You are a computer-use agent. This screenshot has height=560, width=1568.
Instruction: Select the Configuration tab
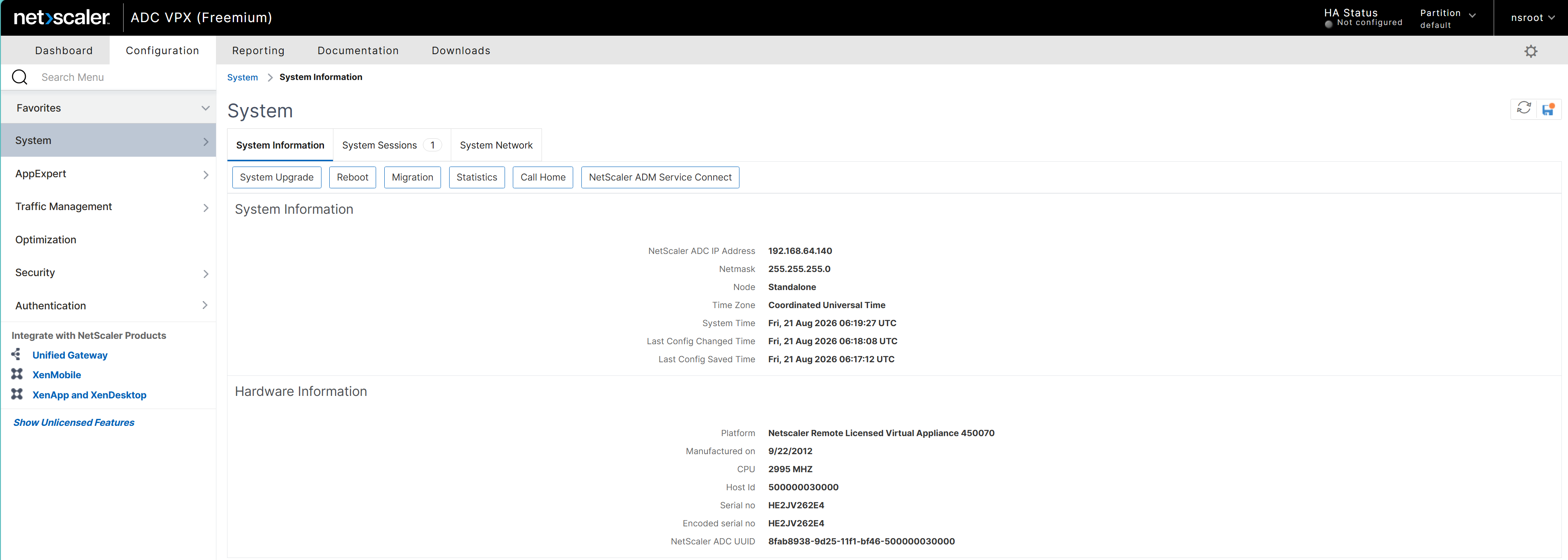point(163,50)
